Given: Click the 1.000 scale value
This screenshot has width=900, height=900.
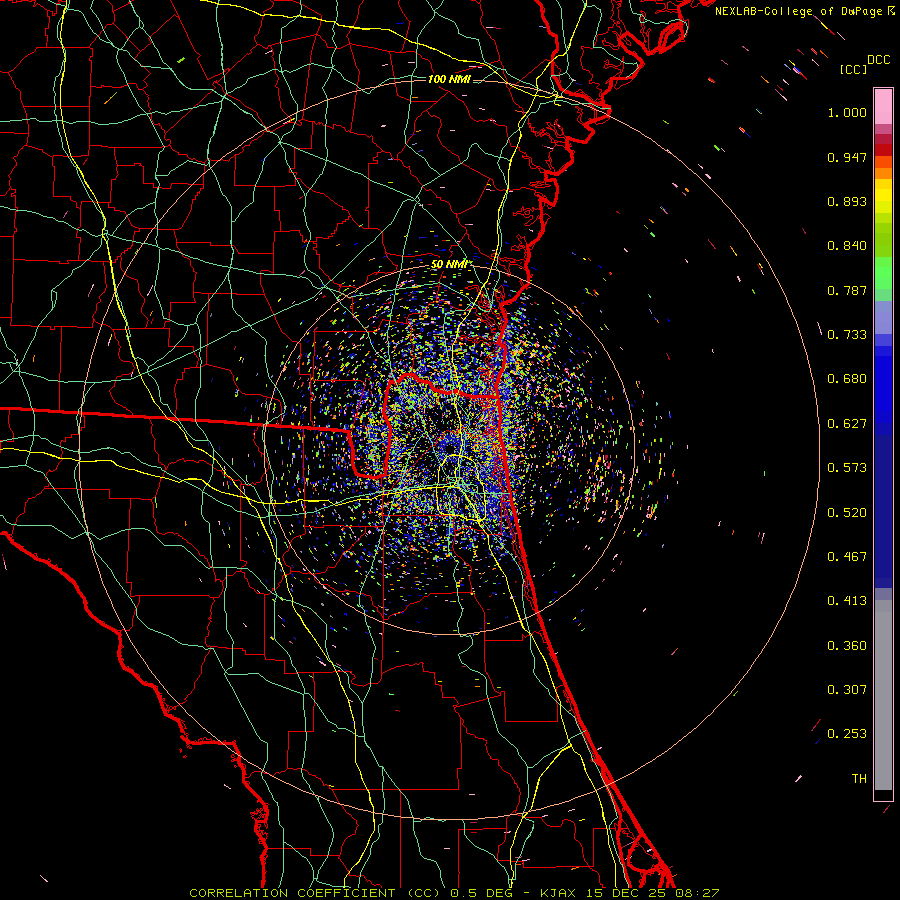Looking at the screenshot, I should 847,112.
